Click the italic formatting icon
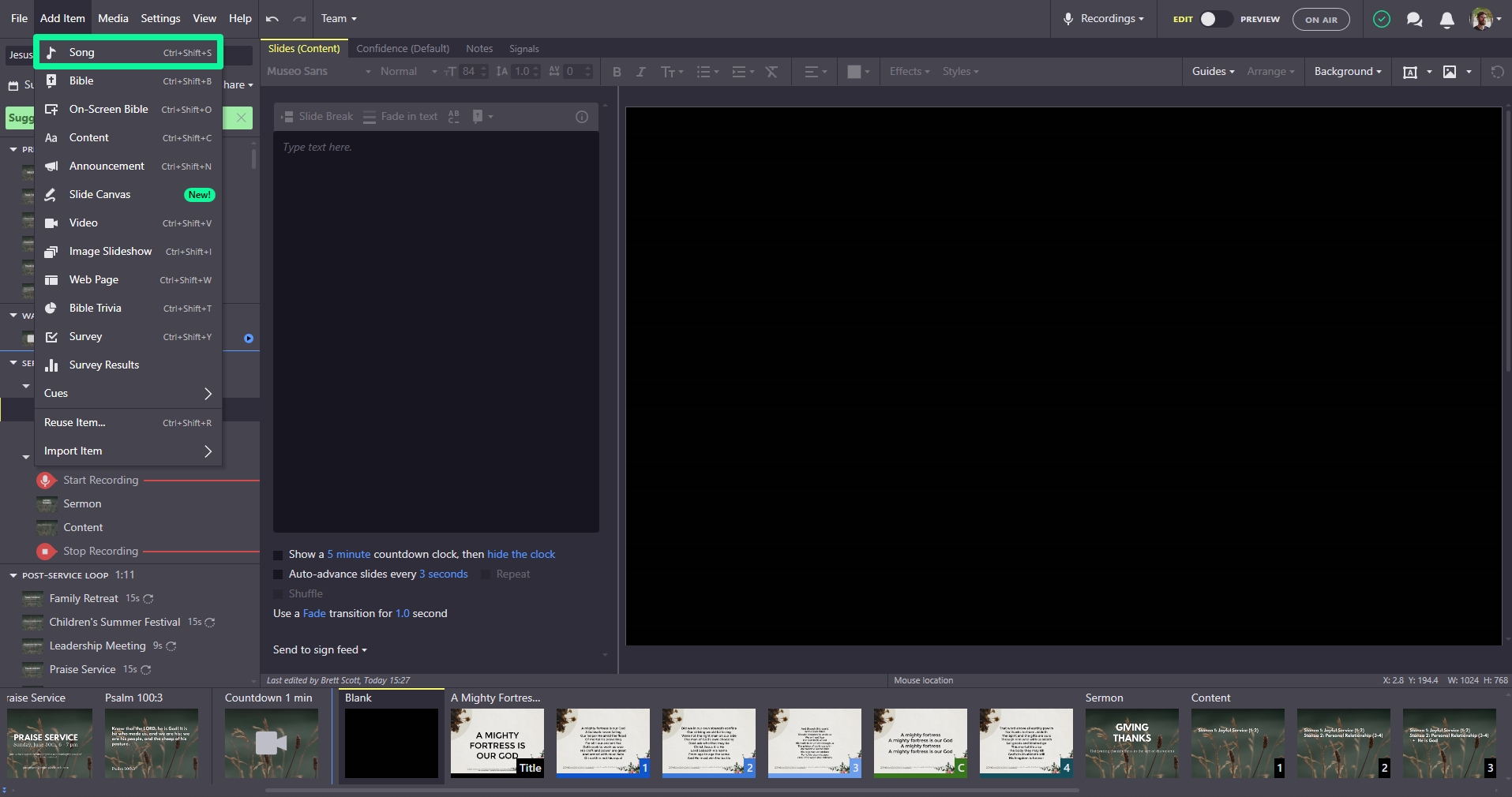 click(640, 72)
